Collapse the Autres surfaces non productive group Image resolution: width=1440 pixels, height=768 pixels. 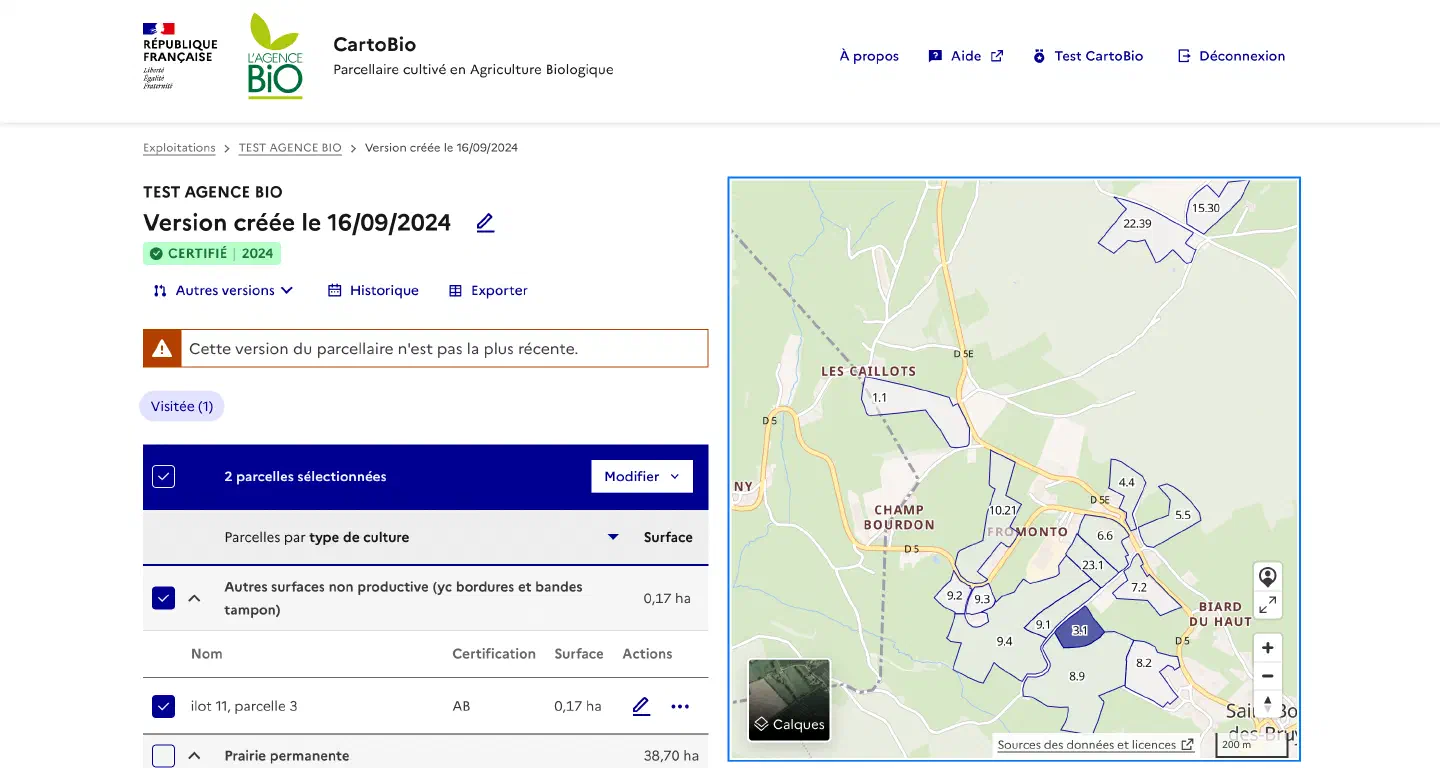click(194, 598)
